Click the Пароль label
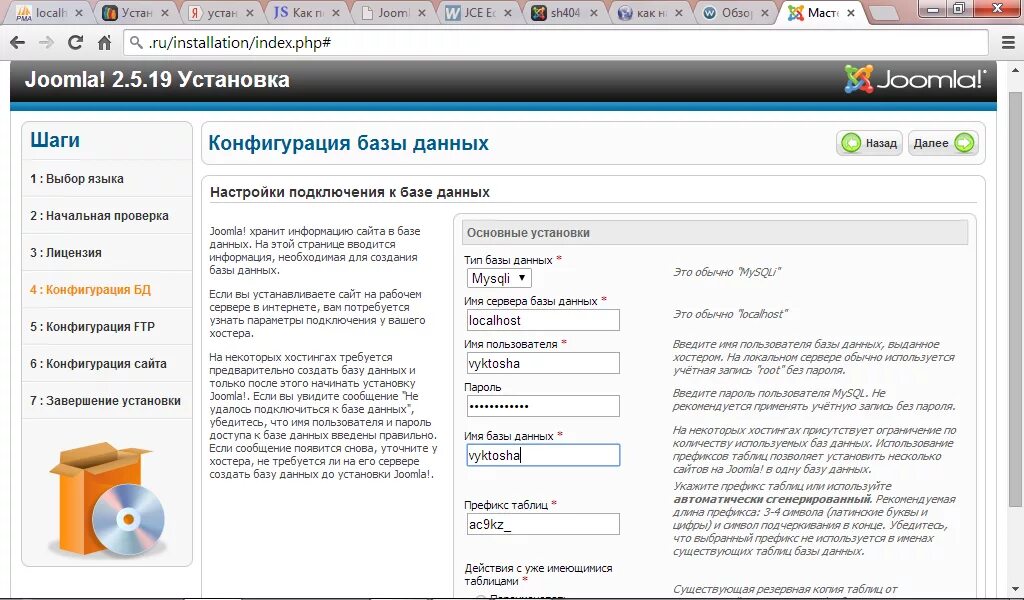This screenshot has height=600, width=1024. click(x=483, y=387)
